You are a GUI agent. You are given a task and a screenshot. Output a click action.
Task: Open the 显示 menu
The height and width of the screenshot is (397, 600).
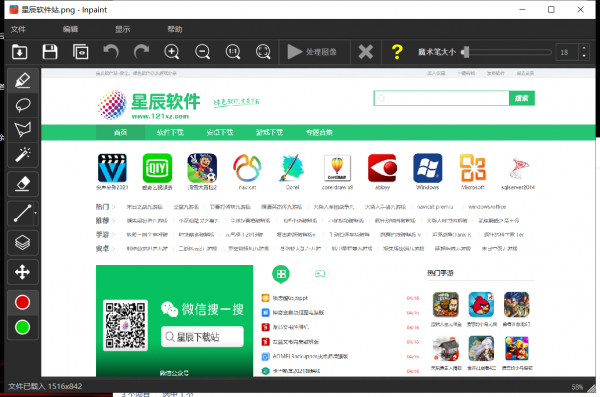tap(123, 29)
